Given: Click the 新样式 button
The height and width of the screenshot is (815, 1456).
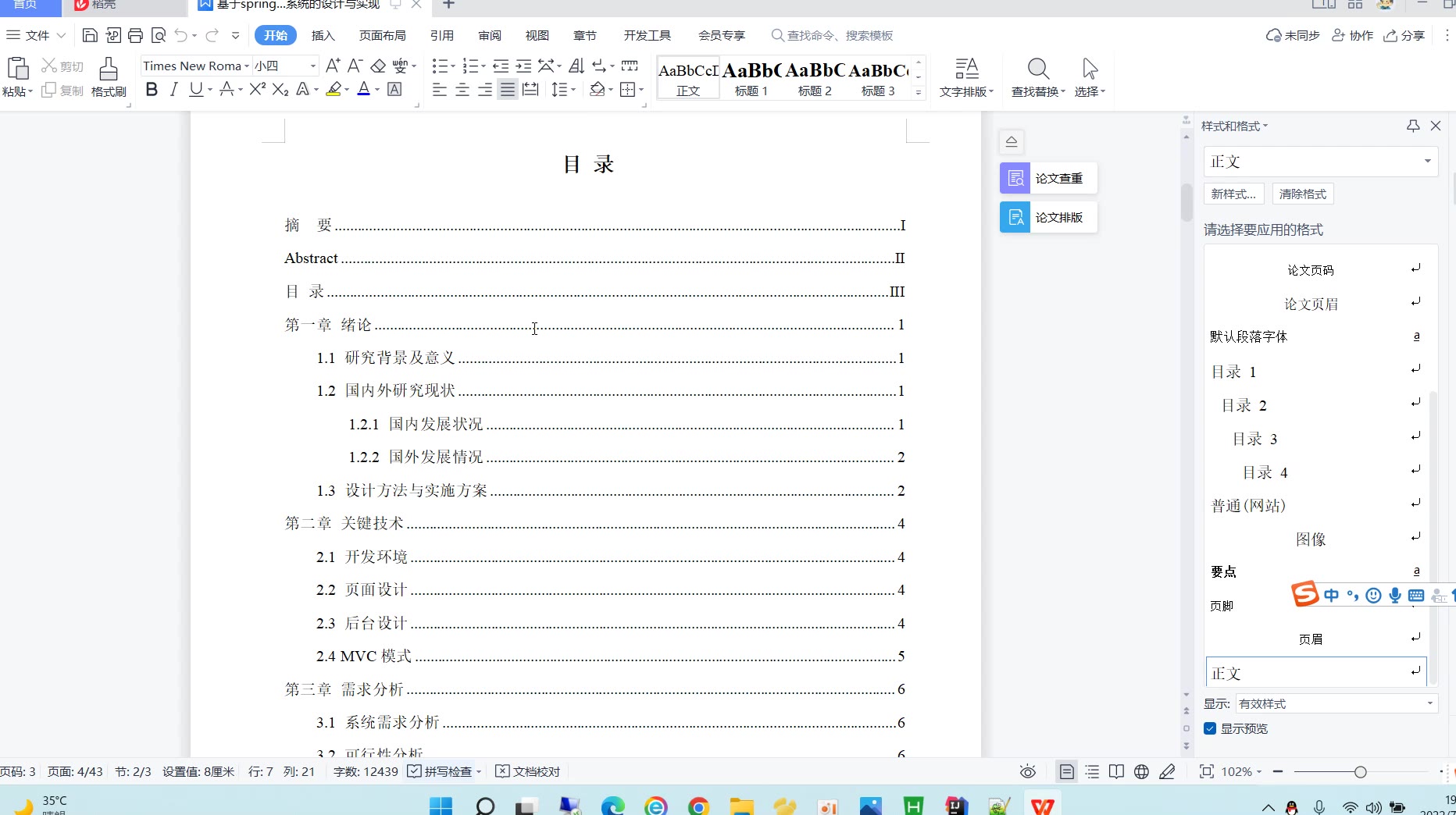Looking at the screenshot, I should click(1233, 194).
